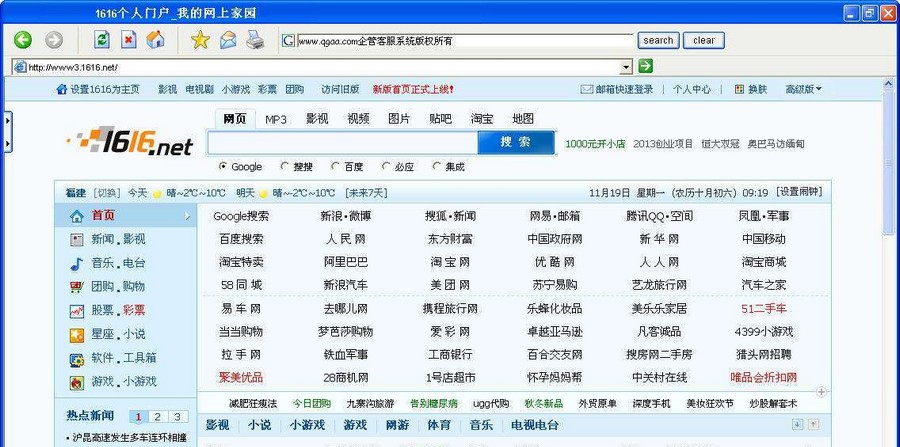This screenshot has height=447, width=900.
Task: Open favorites with the star icon
Action: (200, 40)
